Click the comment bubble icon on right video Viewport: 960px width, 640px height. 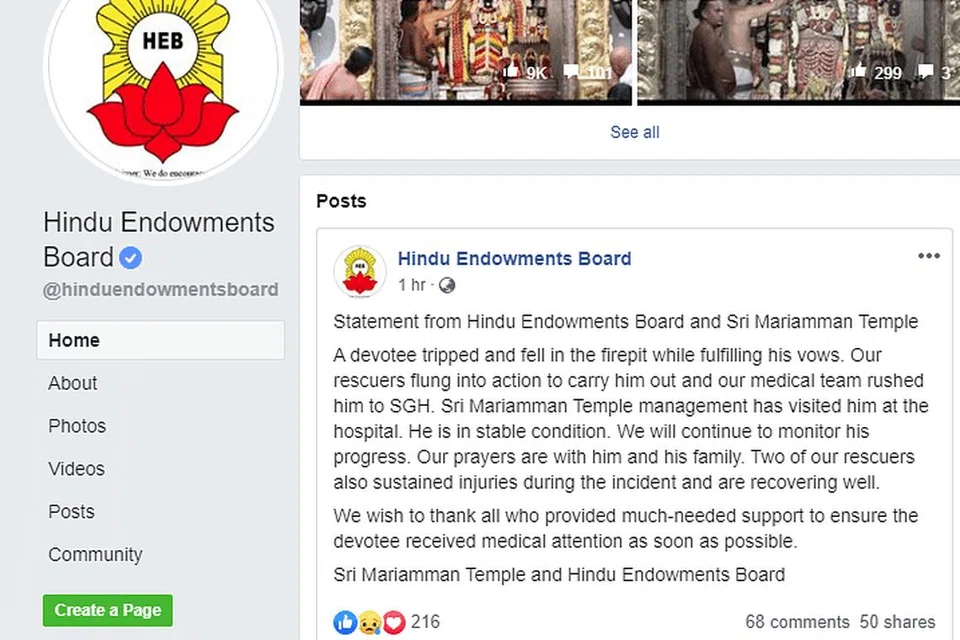tap(925, 72)
